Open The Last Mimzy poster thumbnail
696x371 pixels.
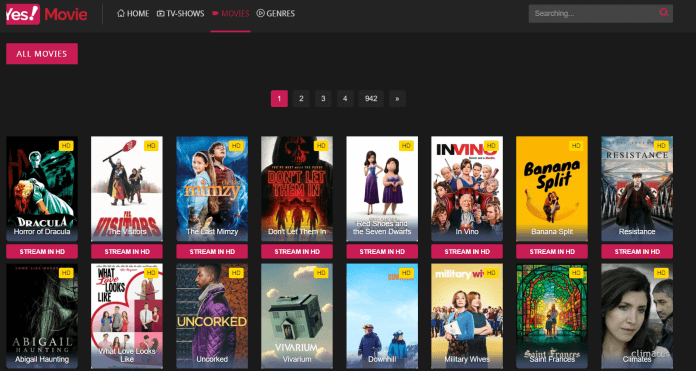point(212,189)
